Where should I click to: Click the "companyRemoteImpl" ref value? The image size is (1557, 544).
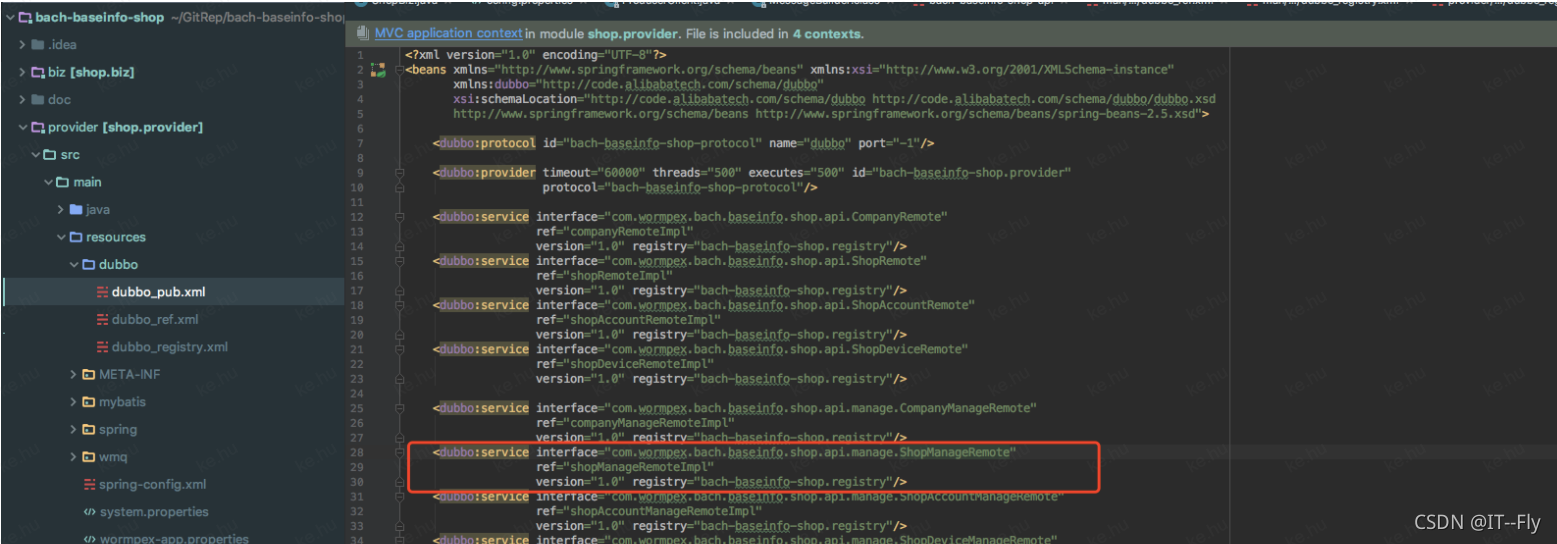coord(629,231)
